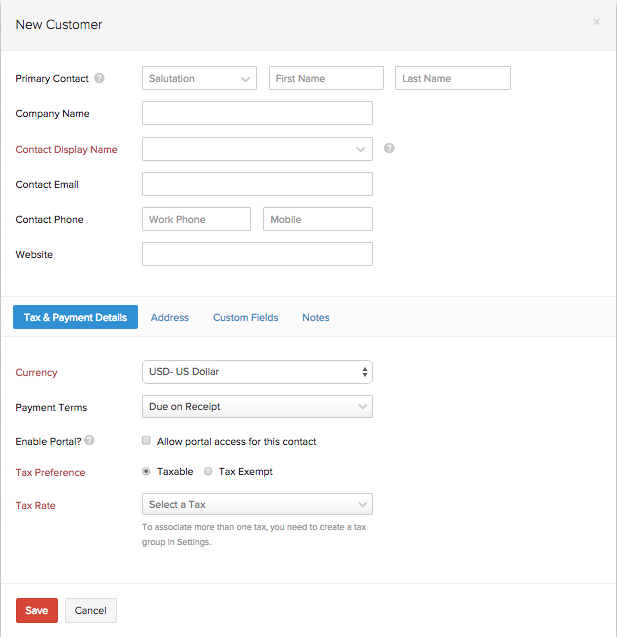
Task: Click the Enable Portal help icon
Action: coord(90,441)
